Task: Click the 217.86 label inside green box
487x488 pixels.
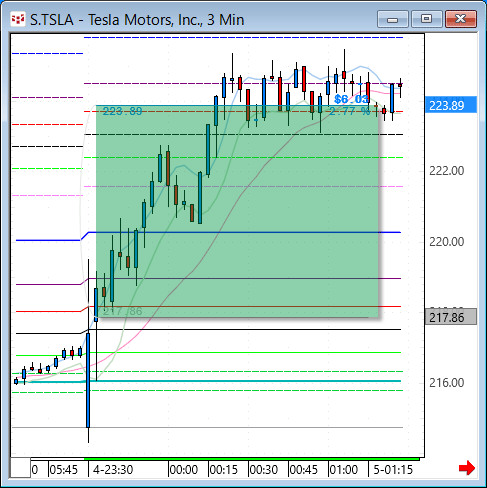Action: tap(122, 311)
